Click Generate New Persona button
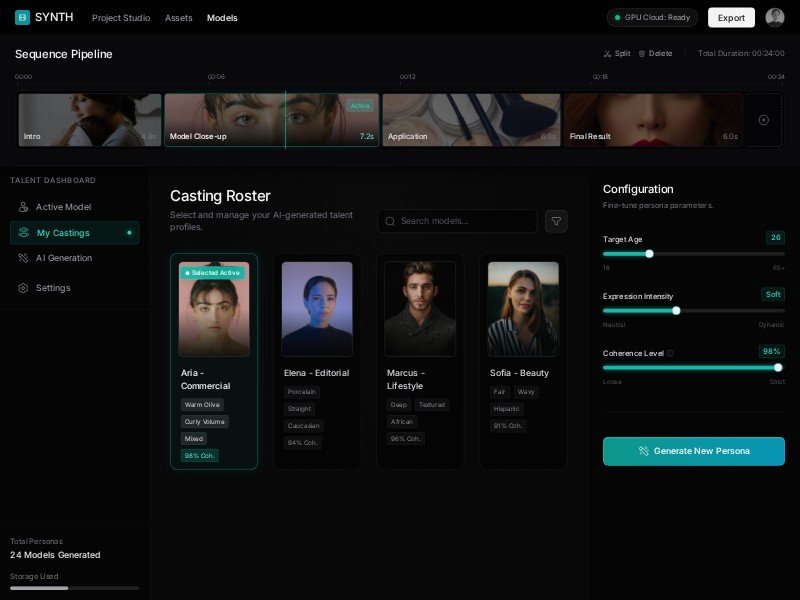Viewport: 800px width, 600px height. pos(693,451)
